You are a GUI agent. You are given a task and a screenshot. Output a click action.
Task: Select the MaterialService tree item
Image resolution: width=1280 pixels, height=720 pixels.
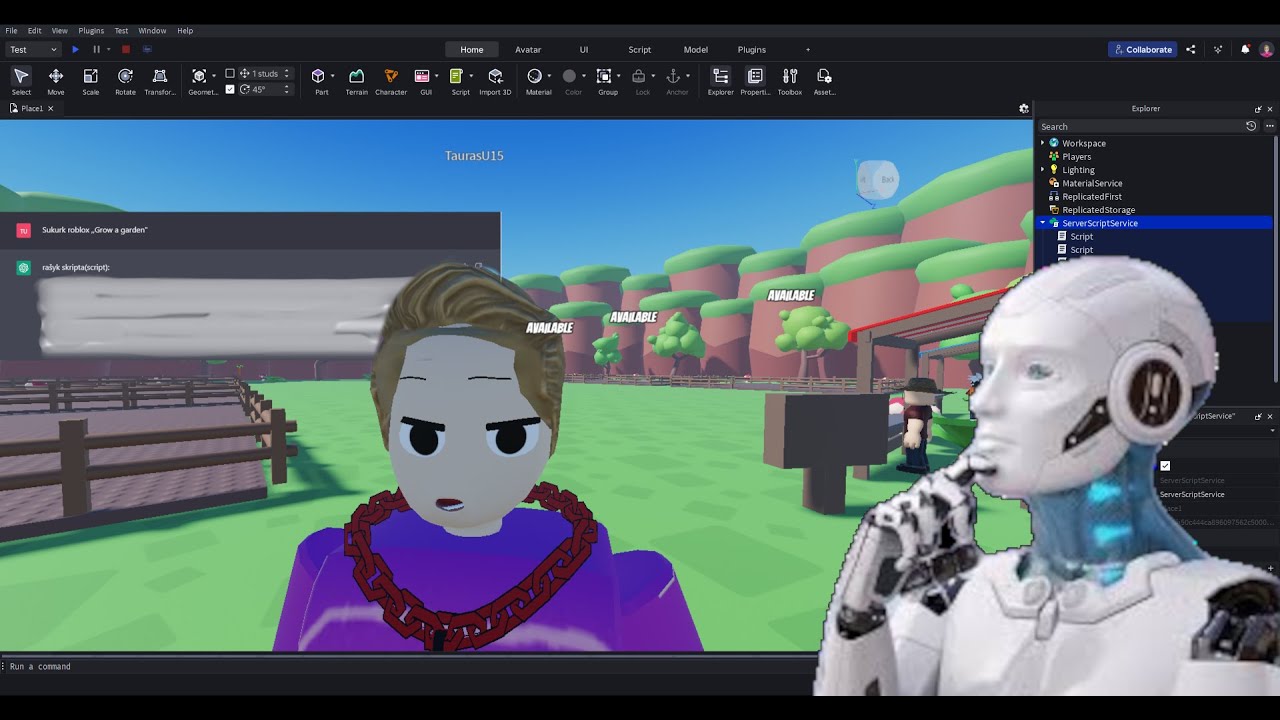pos(1092,183)
